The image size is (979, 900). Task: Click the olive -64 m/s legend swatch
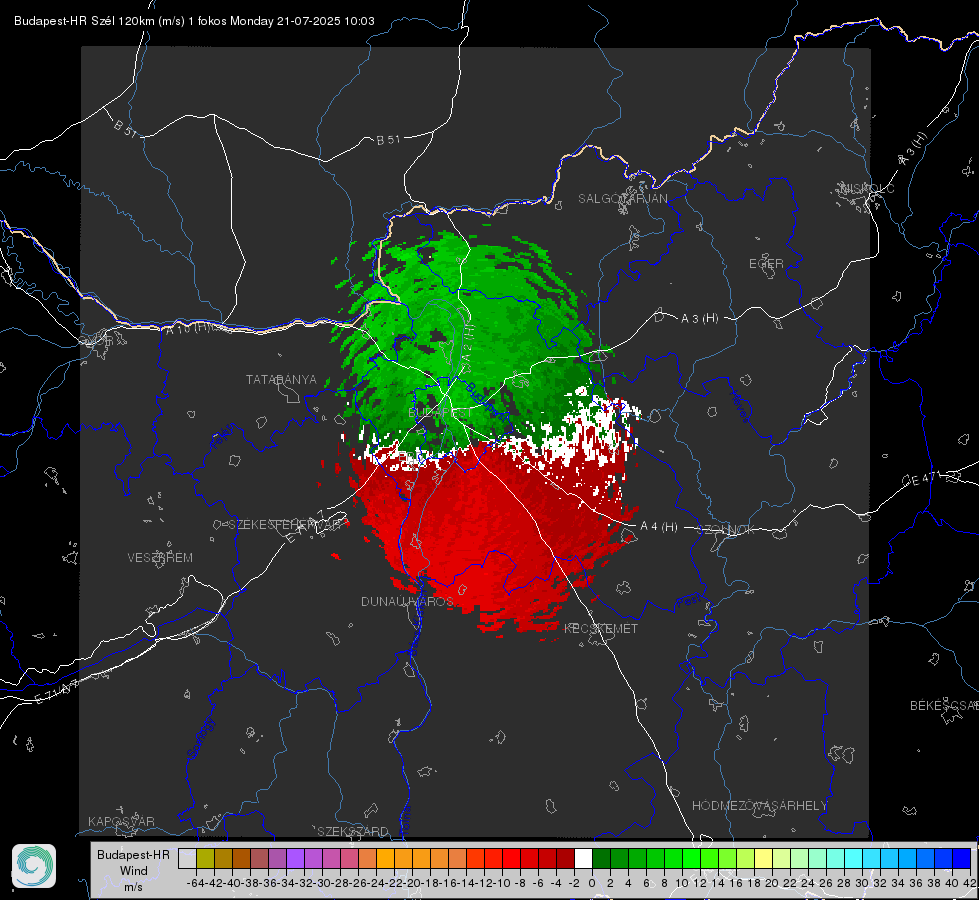click(x=205, y=858)
